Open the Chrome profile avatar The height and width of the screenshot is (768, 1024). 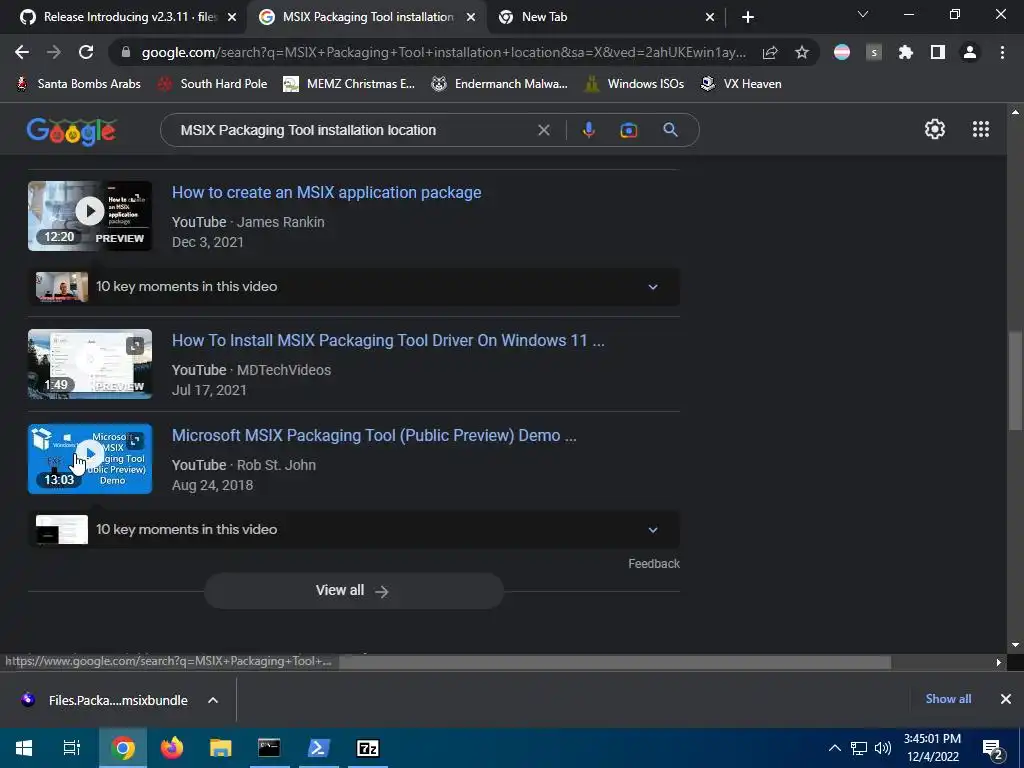click(970, 52)
